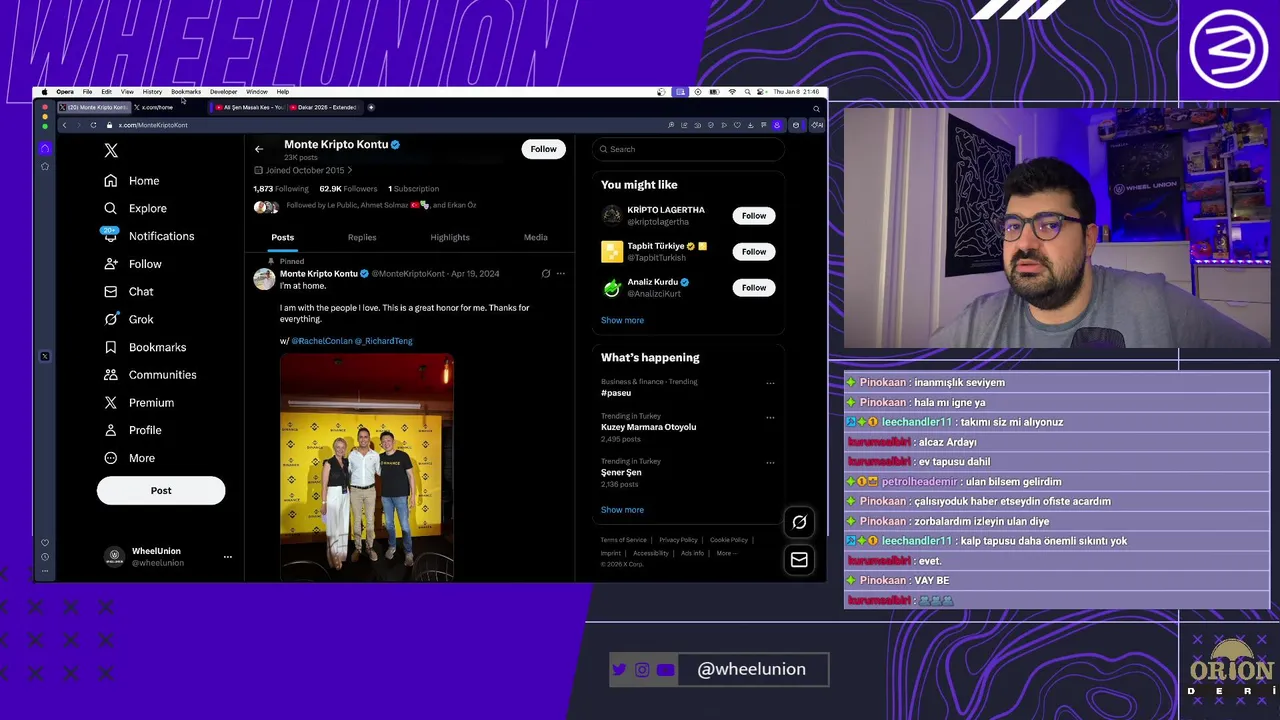The image size is (1280, 720).
Task: View the 62.9K Followers list
Action: coord(348,189)
